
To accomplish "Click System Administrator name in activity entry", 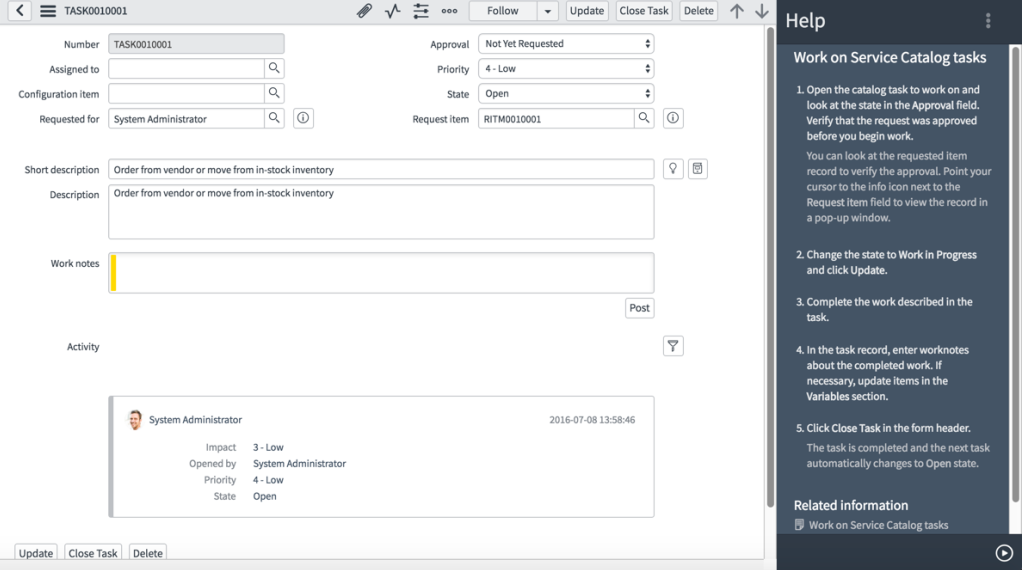I will pyautogui.click(x=195, y=419).
